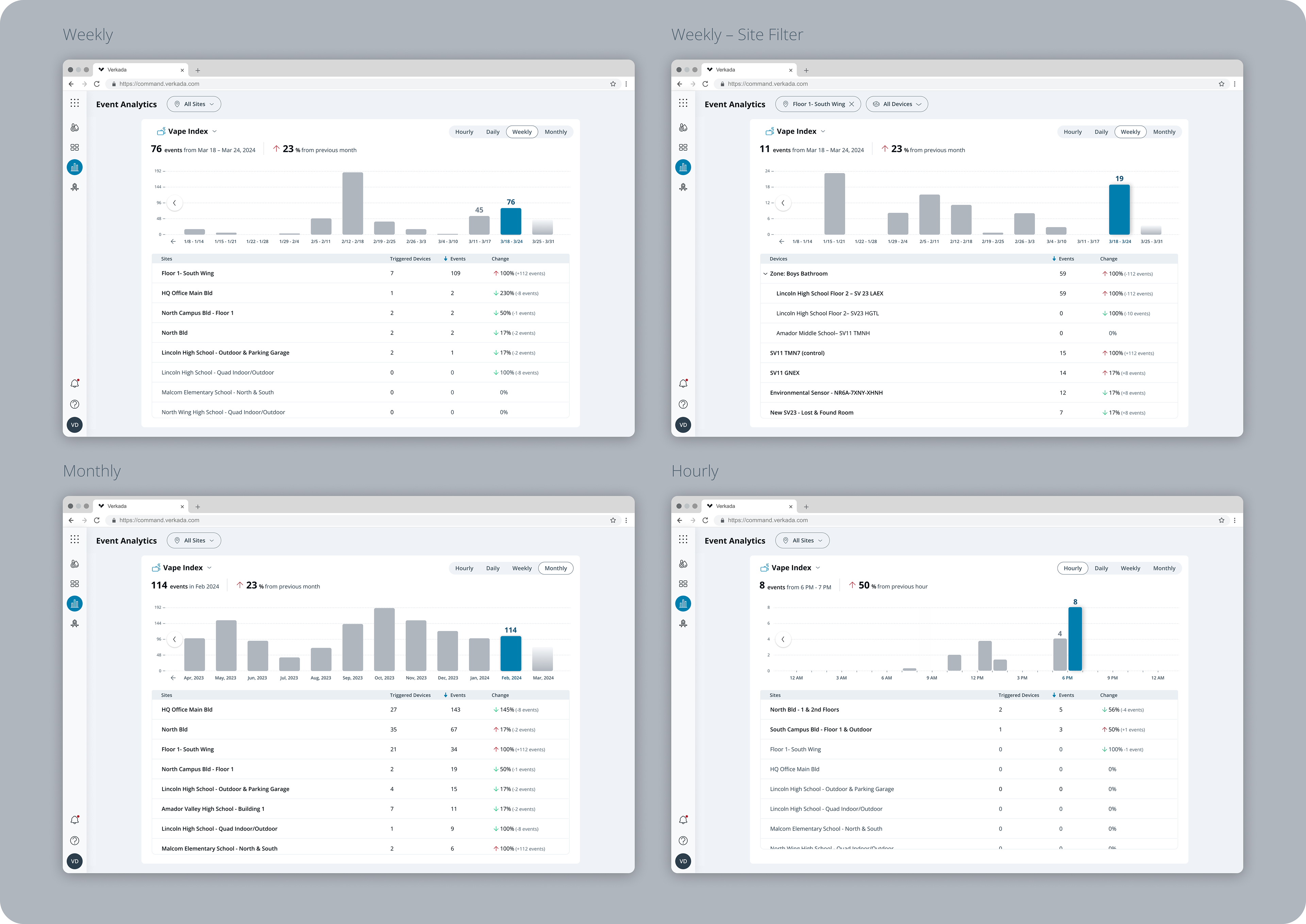Open dashboard tiles icon in Hourly sidebar

pyautogui.click(x=683, y=584)
